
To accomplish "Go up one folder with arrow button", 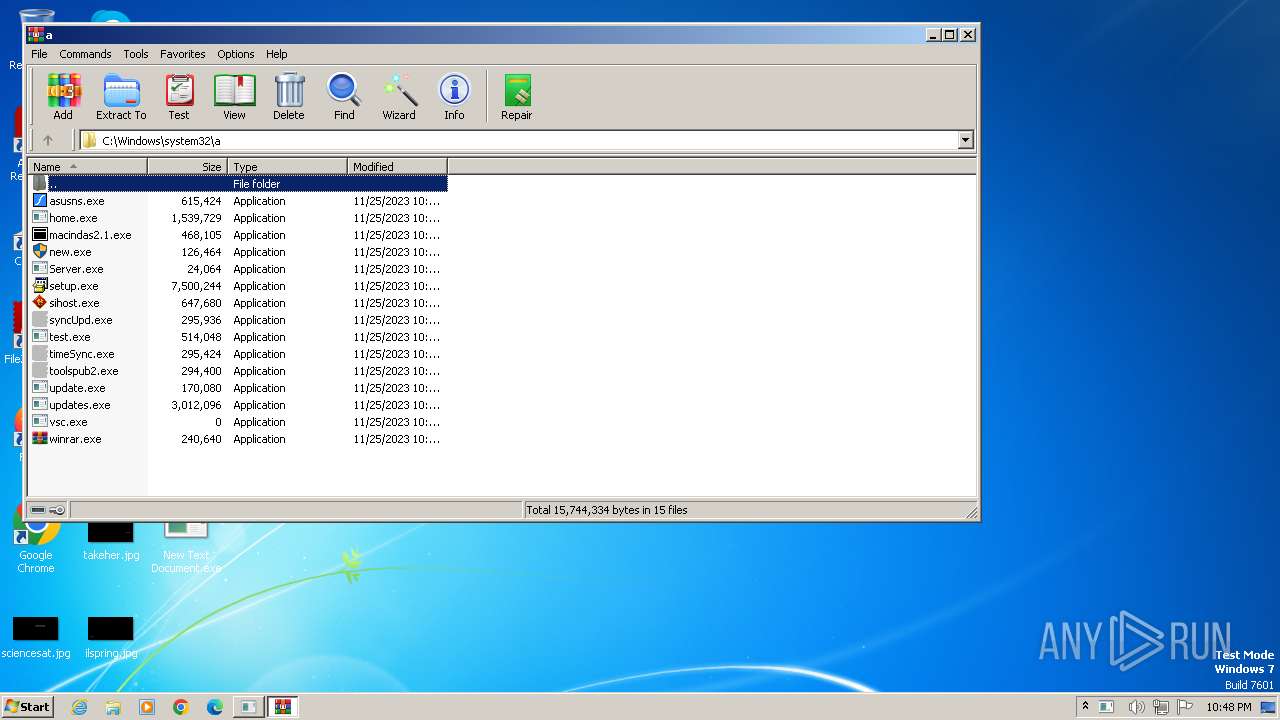I will point(47,140).
